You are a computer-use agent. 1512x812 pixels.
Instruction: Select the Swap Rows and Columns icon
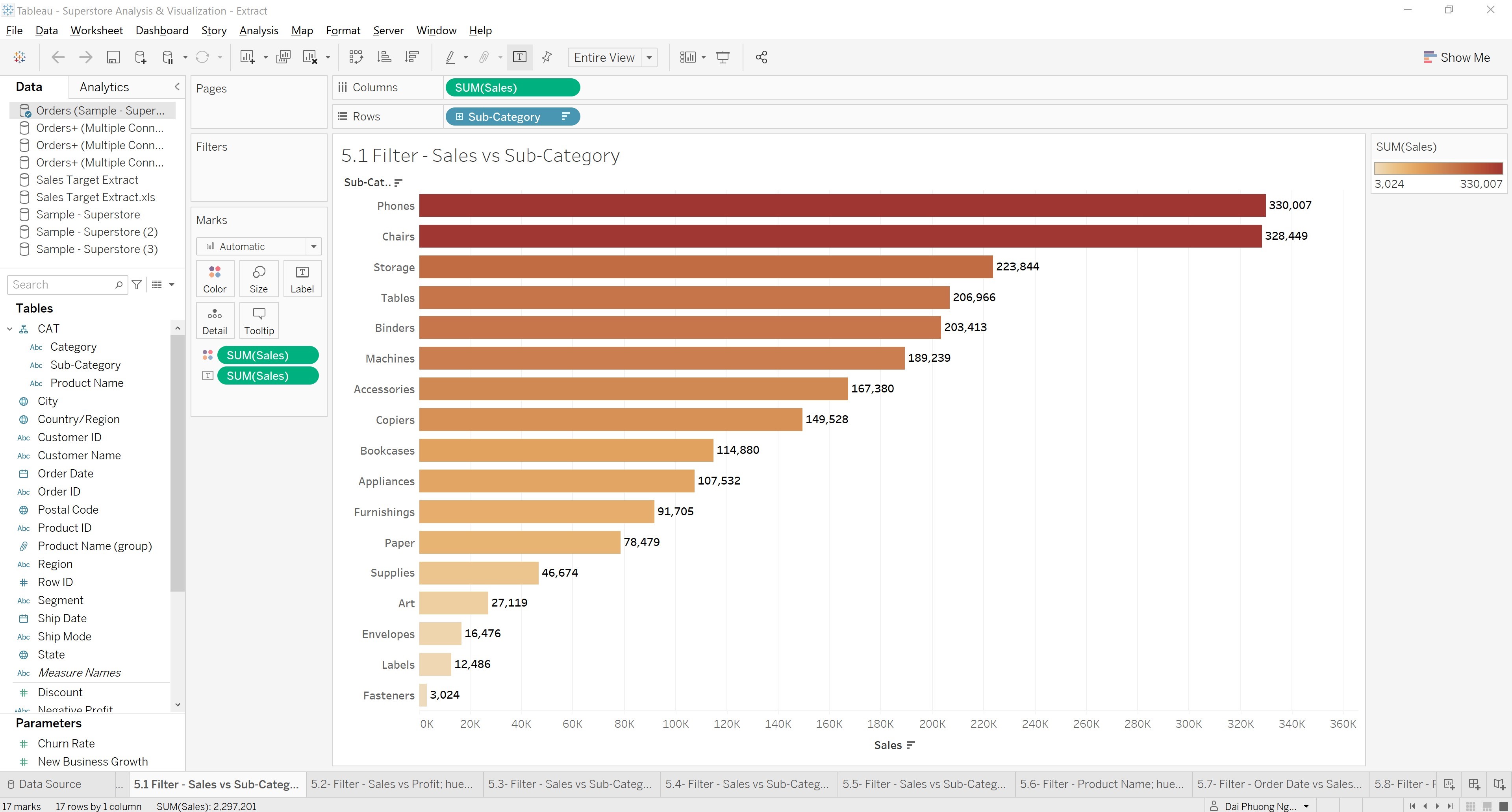[x=356, y=57]
